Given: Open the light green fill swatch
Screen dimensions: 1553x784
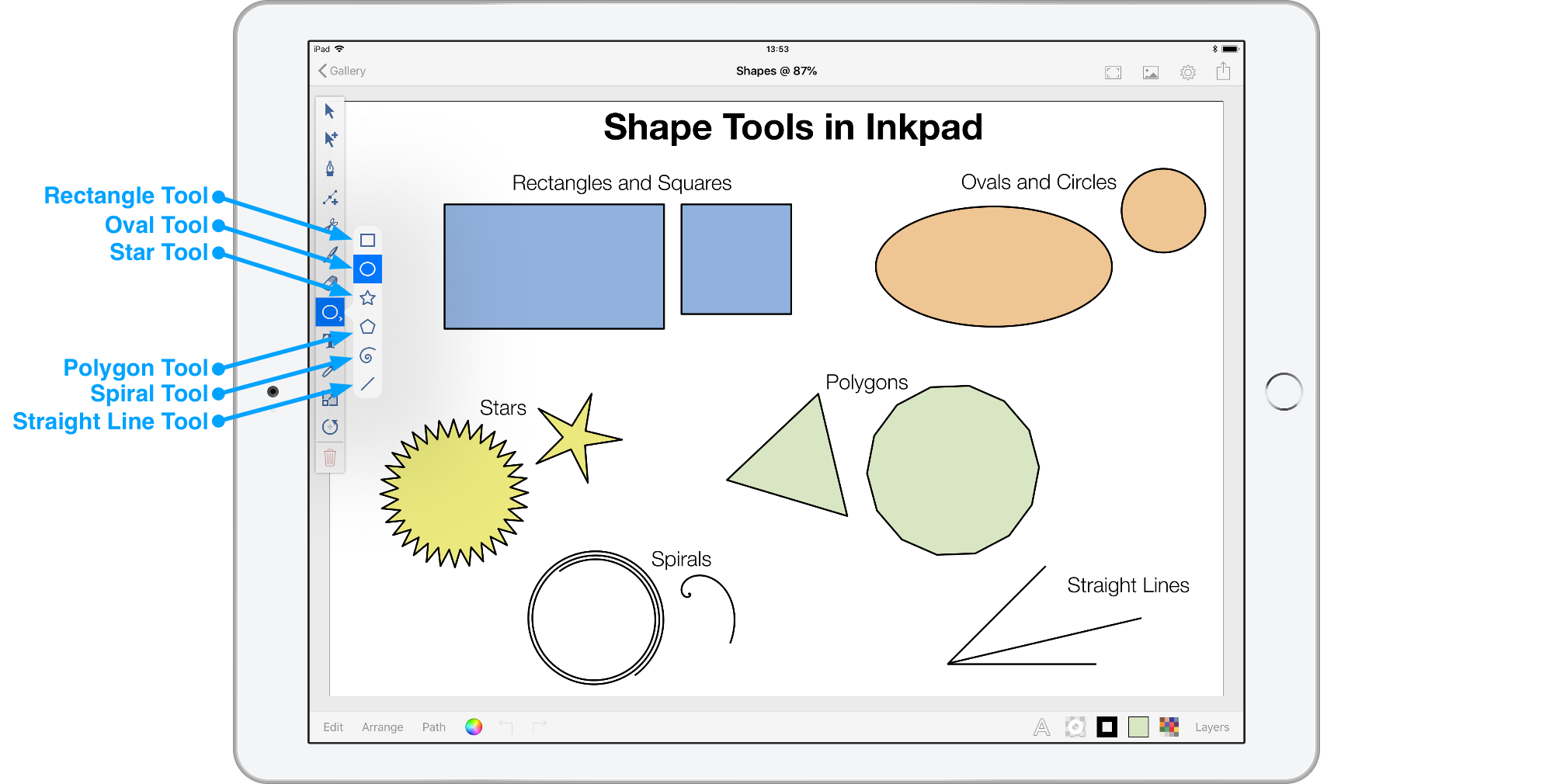Looking at the screenshot, I should (x=1138, y=727).
